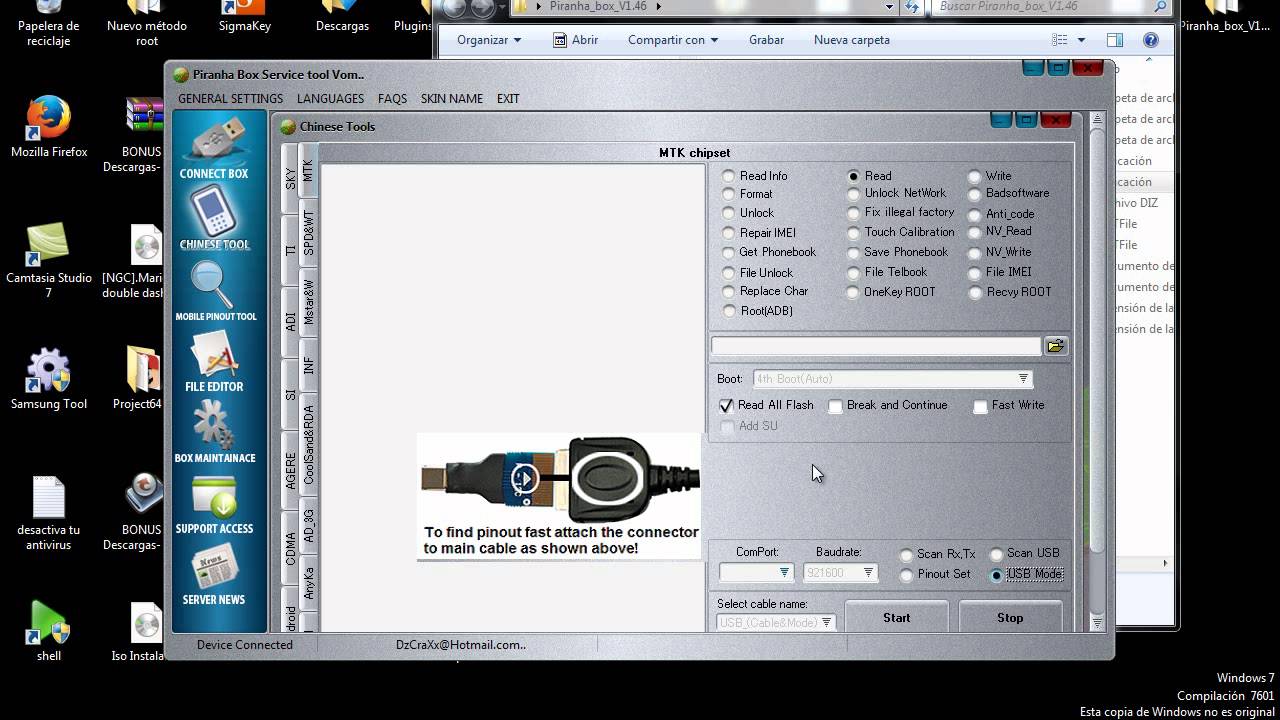The height and width of the screenshot is (720, 1280).
Task: Open Mozilla Firefox desktop shortcut
Action: [49, 127]
